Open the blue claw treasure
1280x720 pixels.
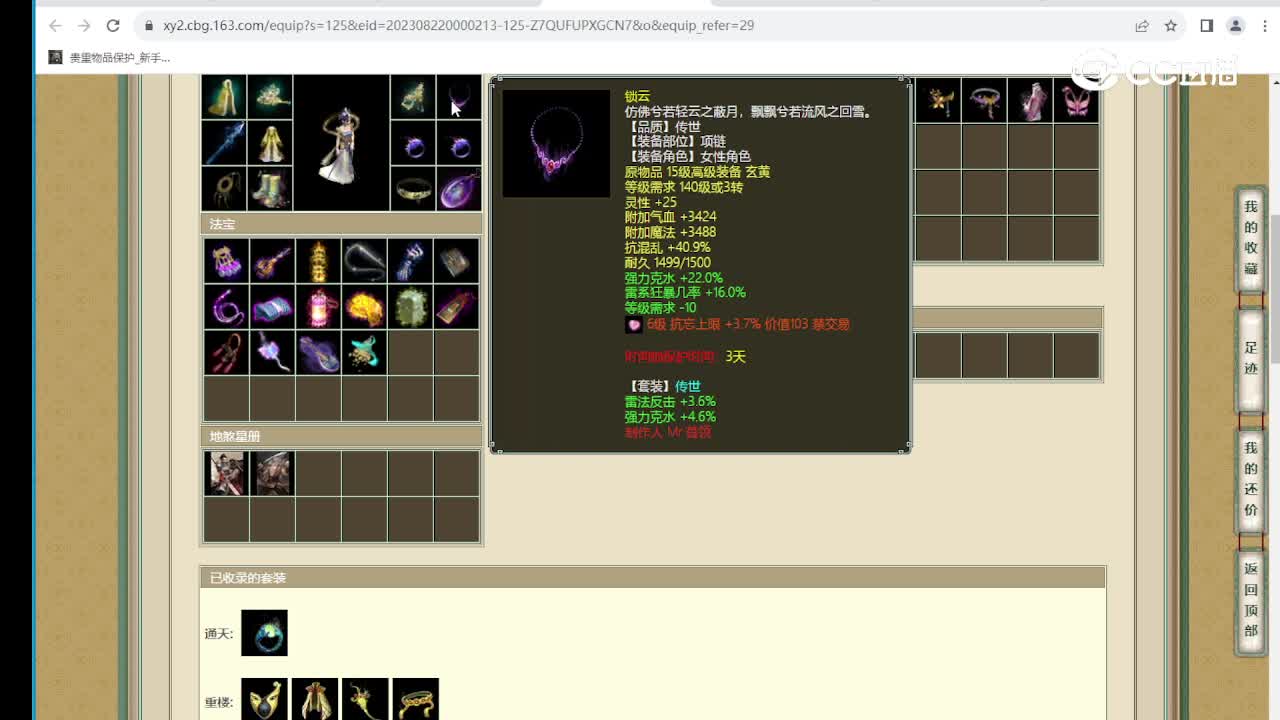click(x=410, y=261)
